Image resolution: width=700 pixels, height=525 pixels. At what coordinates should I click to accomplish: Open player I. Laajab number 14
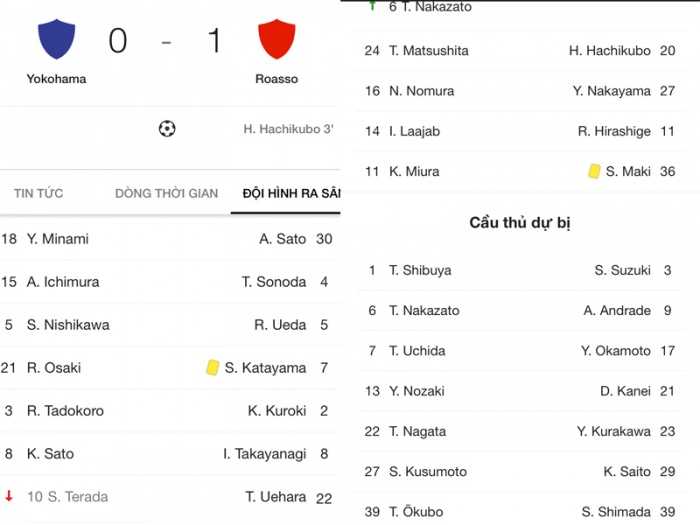click(x=415, y=131)
